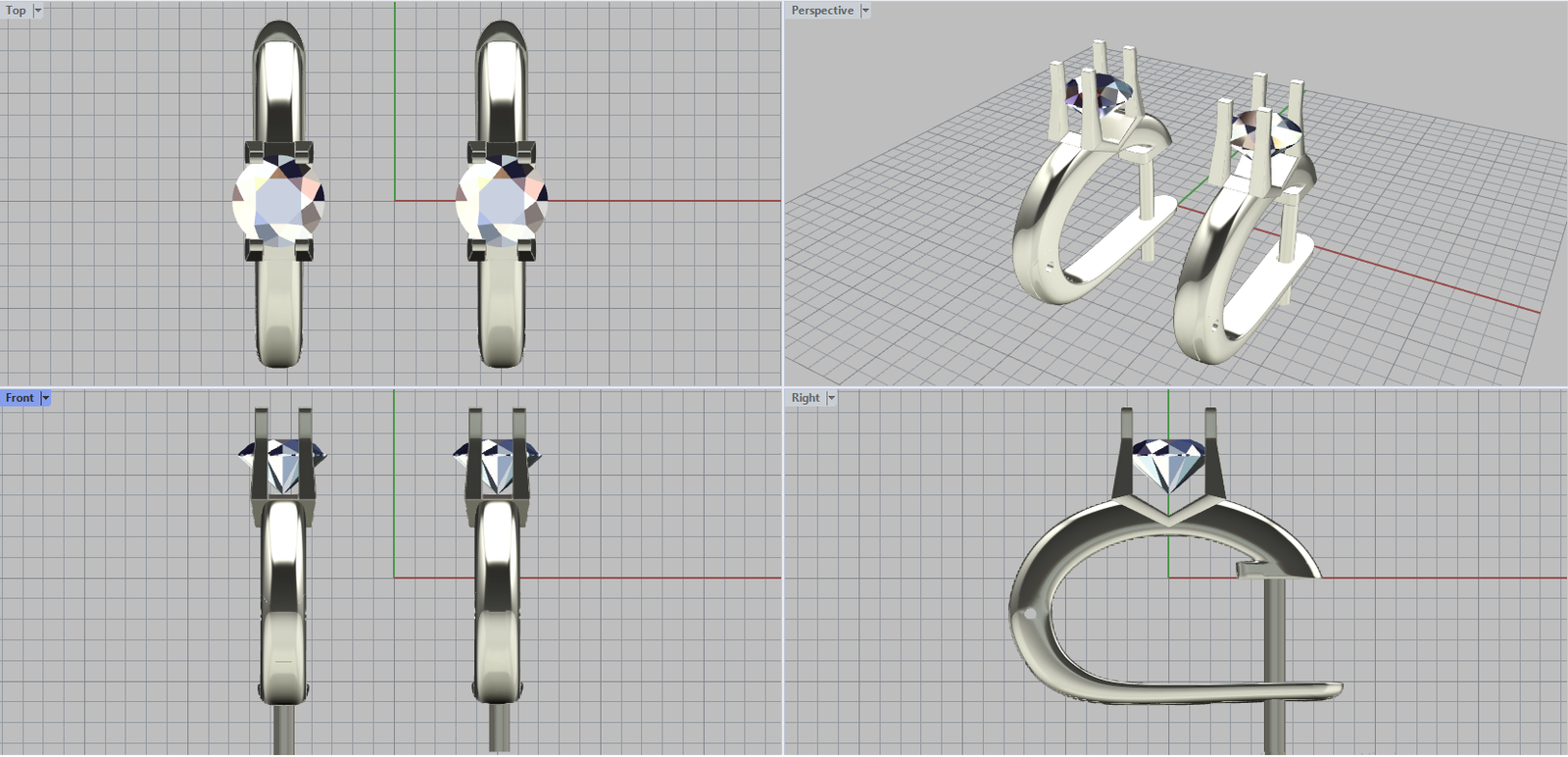Select the right prong in Right viewport
Viewport: 1568px width, 757px height.
[1213, 456]
